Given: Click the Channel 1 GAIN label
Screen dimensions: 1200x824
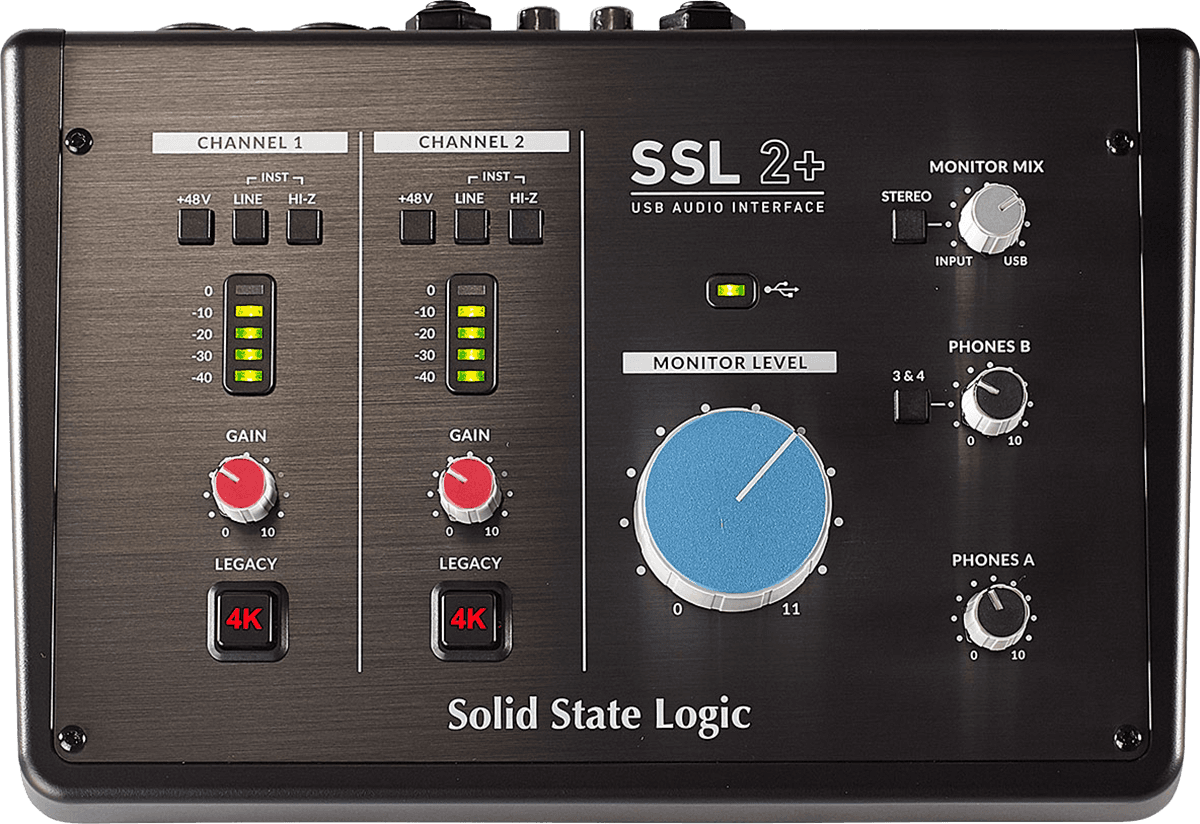Looking at the screenshot, I should [x=246, y=436].
